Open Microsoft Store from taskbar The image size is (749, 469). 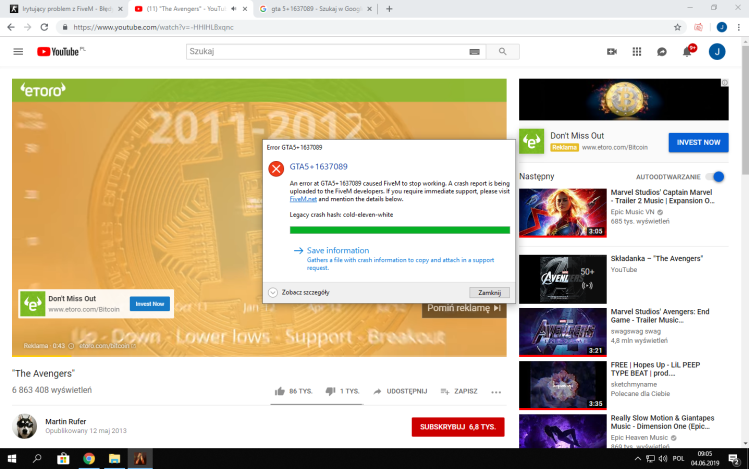tap(63, 459)
